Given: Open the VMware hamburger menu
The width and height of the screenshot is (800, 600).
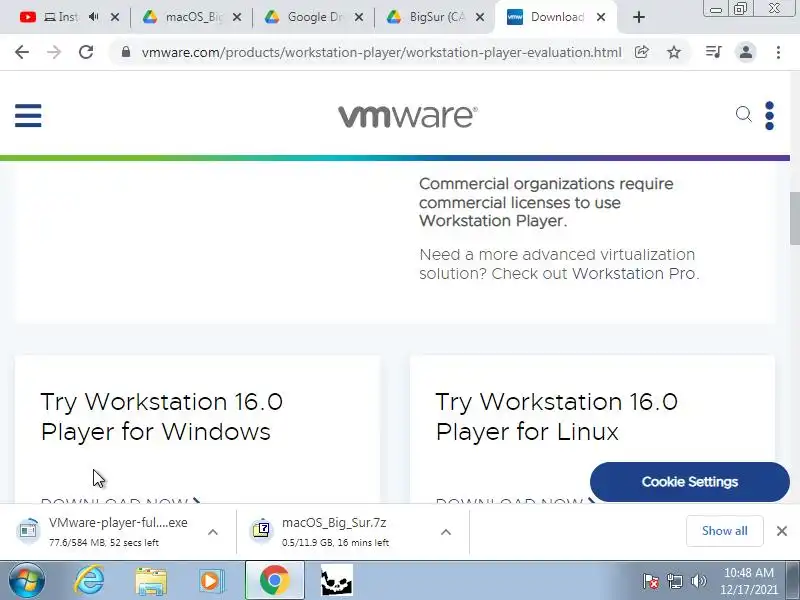Looking at the screenshot, I should 28,115.
